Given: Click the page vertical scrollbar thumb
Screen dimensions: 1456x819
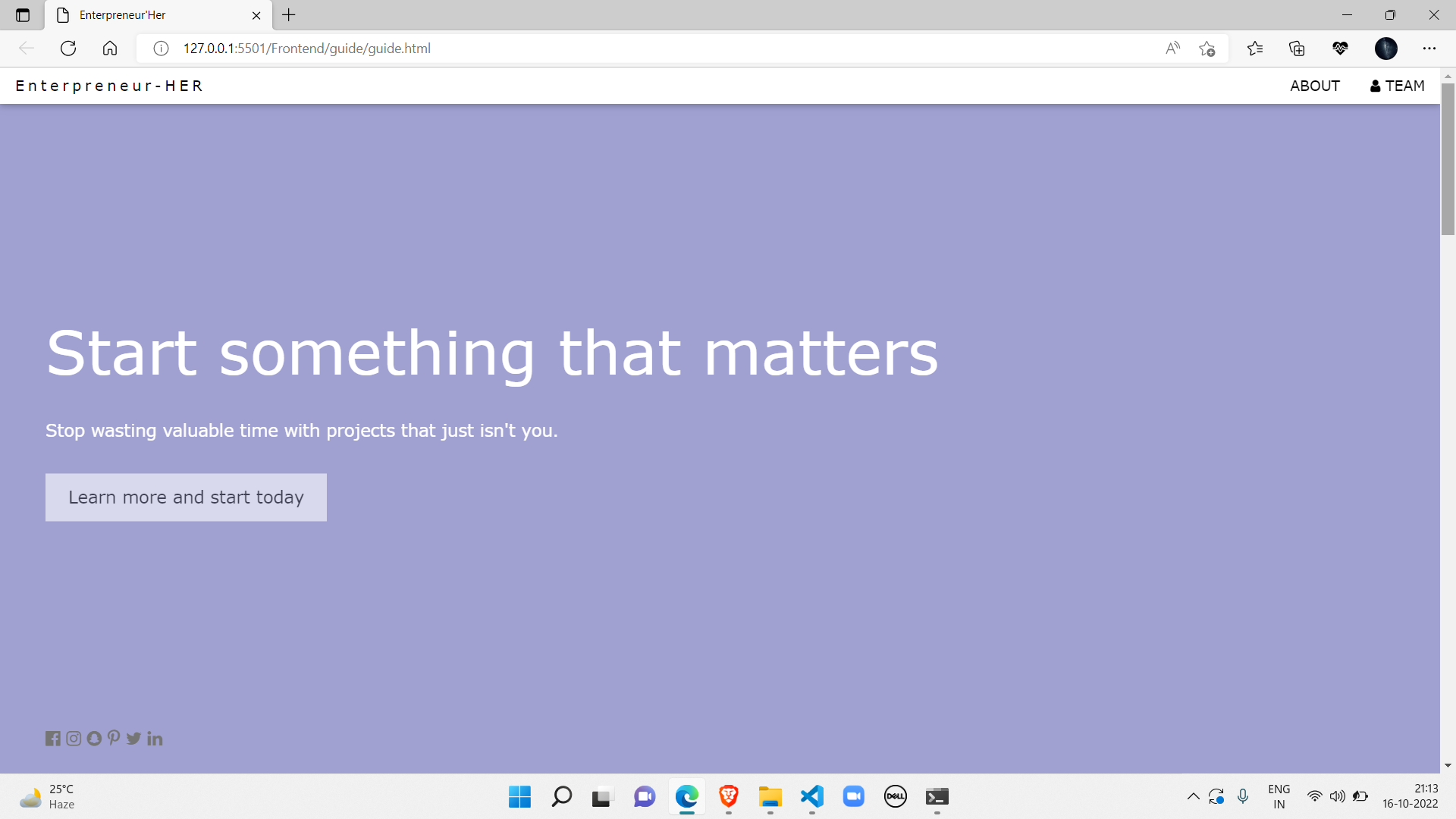Looking at the screenshot, I should 1448,159.
